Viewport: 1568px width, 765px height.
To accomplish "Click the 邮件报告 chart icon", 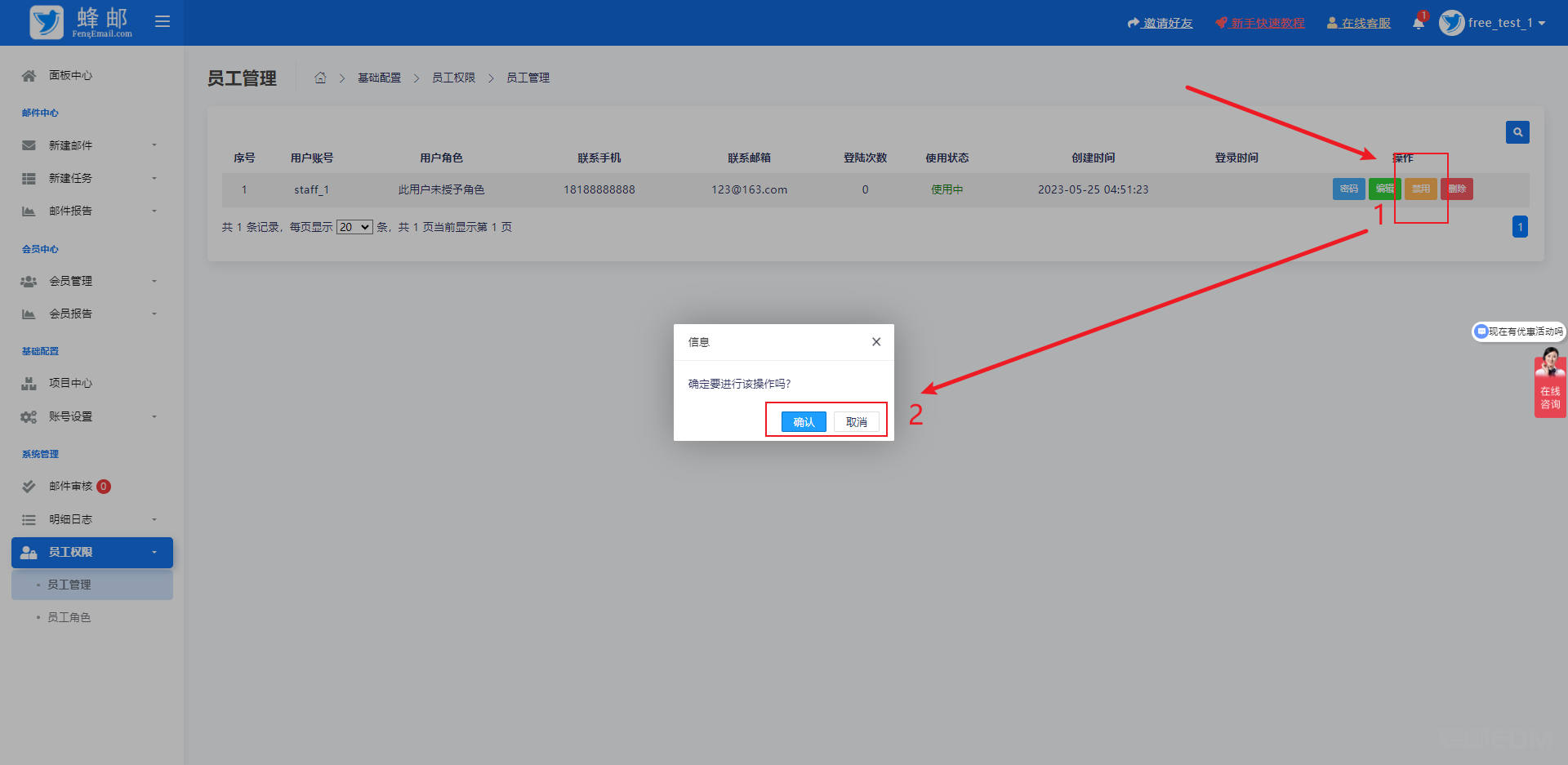I will point(29,211).
